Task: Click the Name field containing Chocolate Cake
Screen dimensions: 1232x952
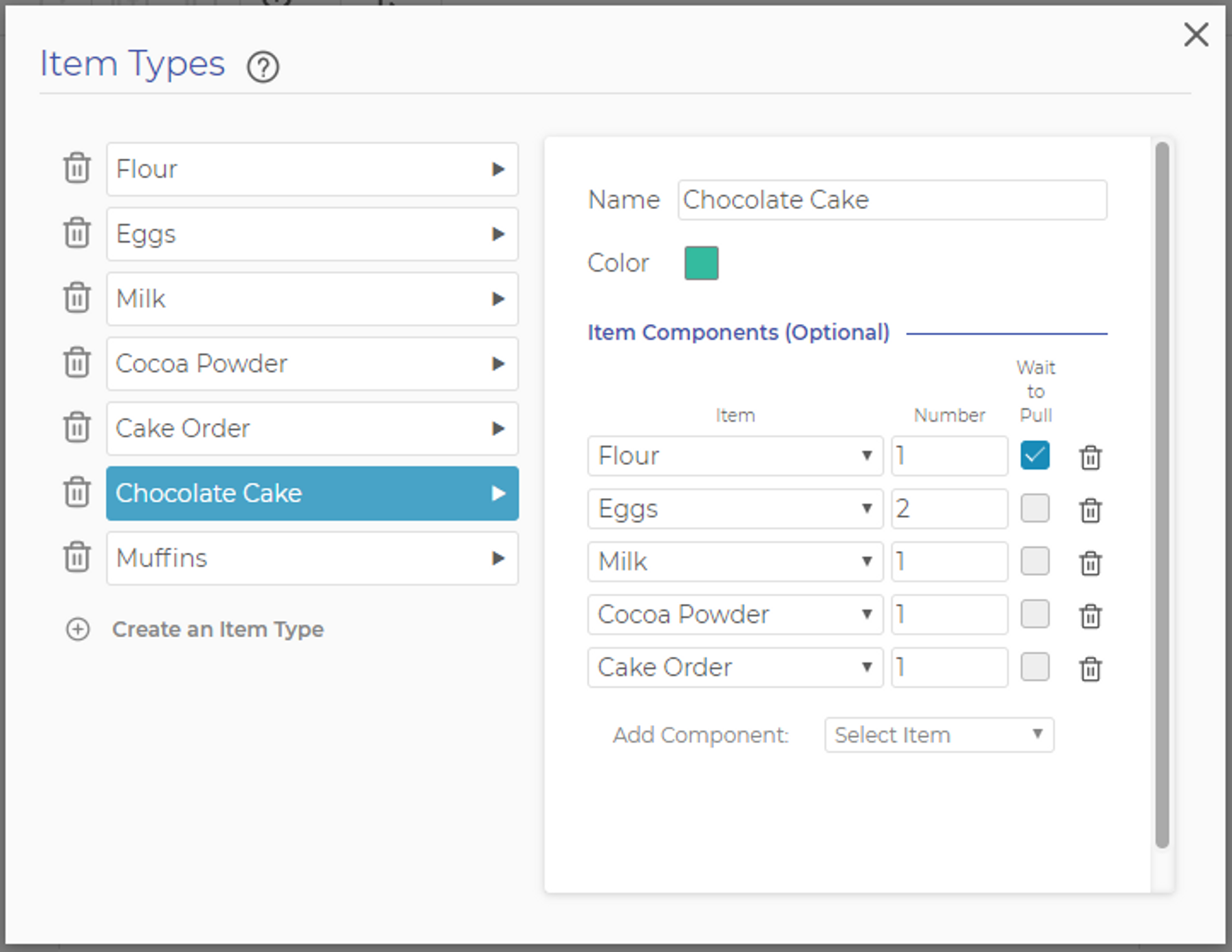Action: pyautogui.click(x=891, y=200)
